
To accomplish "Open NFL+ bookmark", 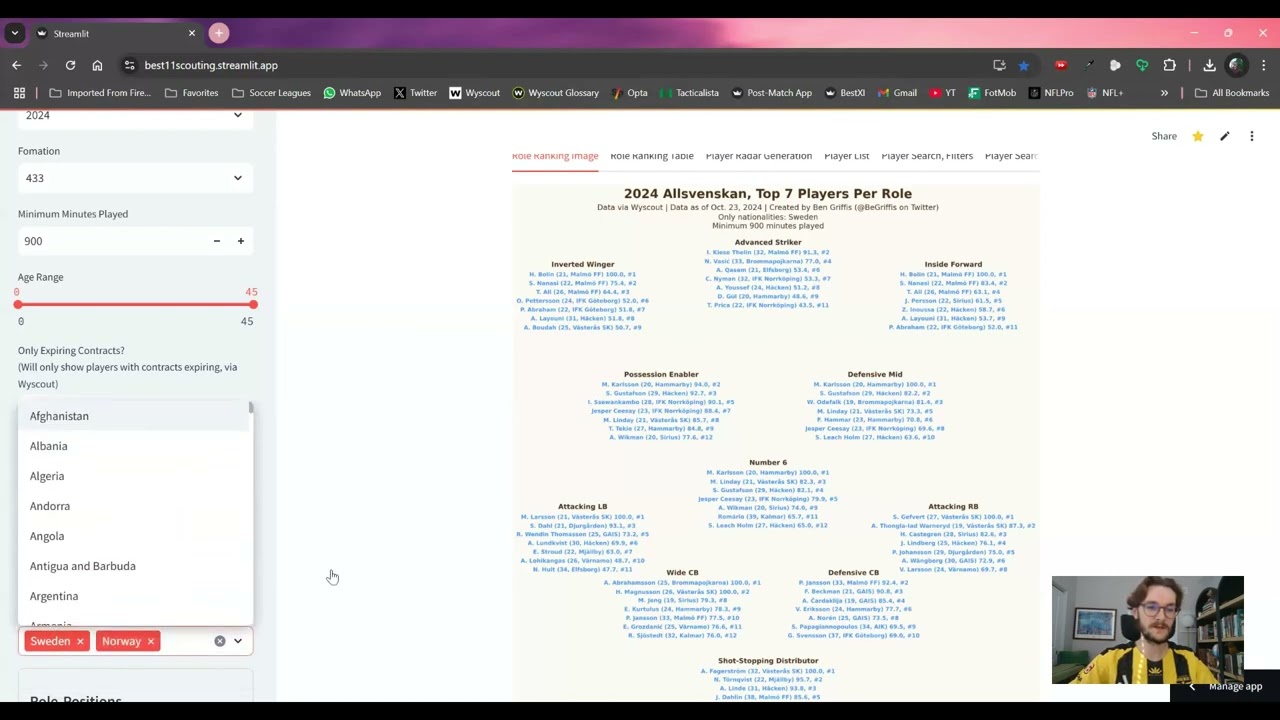I will 1104,93.
